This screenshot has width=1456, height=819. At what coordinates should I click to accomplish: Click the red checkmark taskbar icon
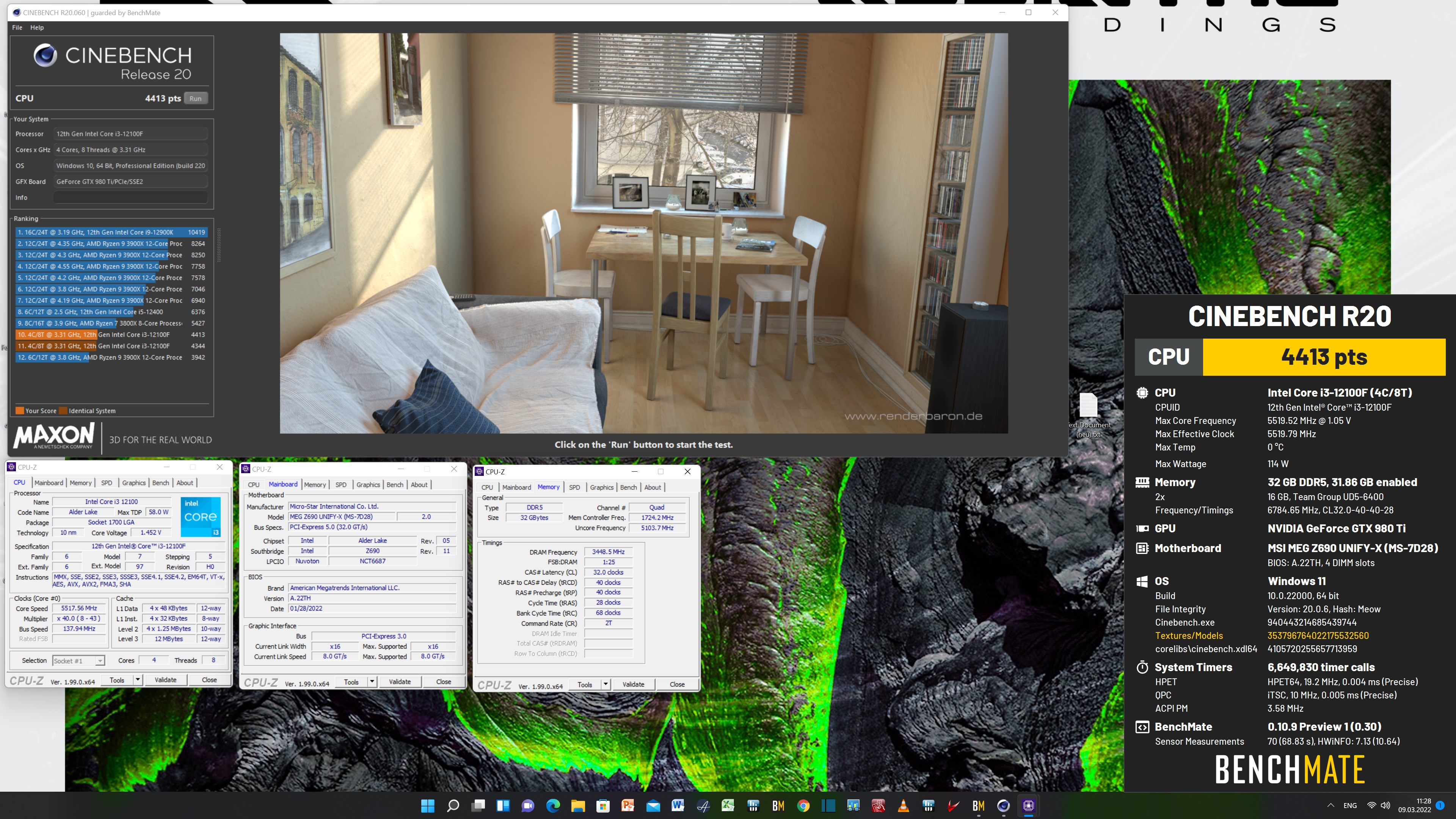[953, 805]
